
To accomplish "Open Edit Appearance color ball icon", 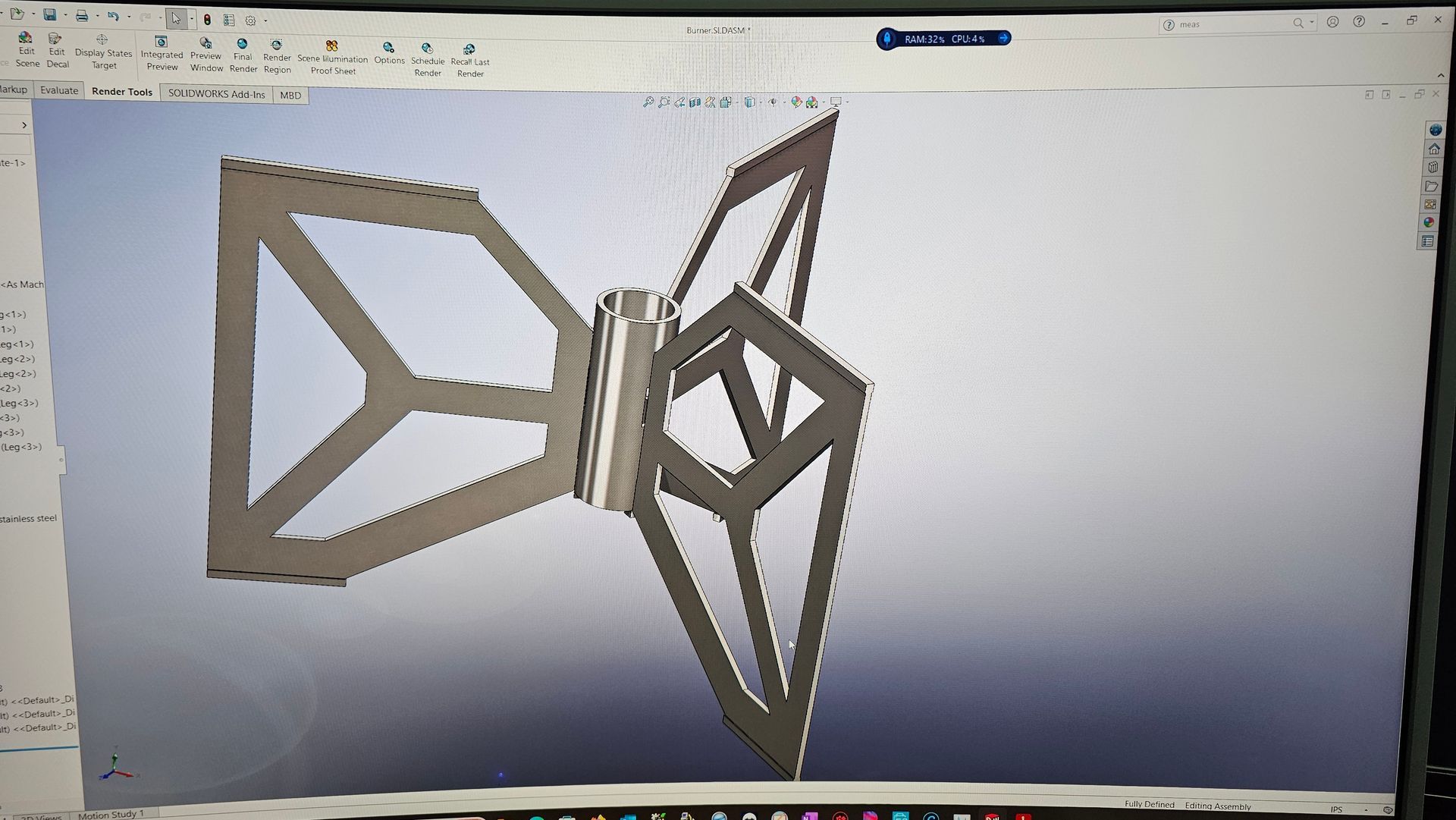I will click(x=795, y=102).
